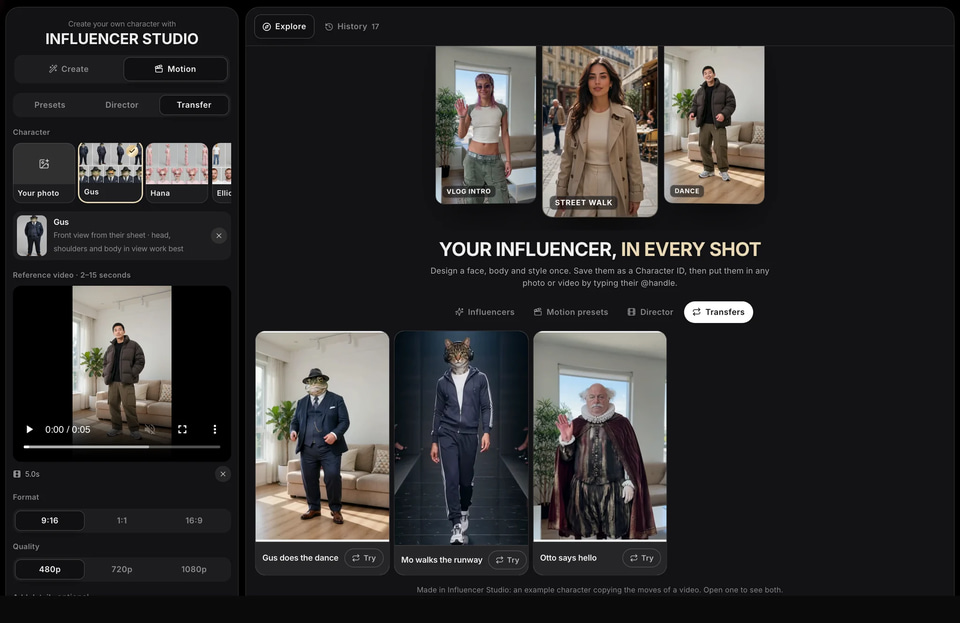Choose the 9:16 format
This screenshot has height=623, width=960.
pos(50,520)
